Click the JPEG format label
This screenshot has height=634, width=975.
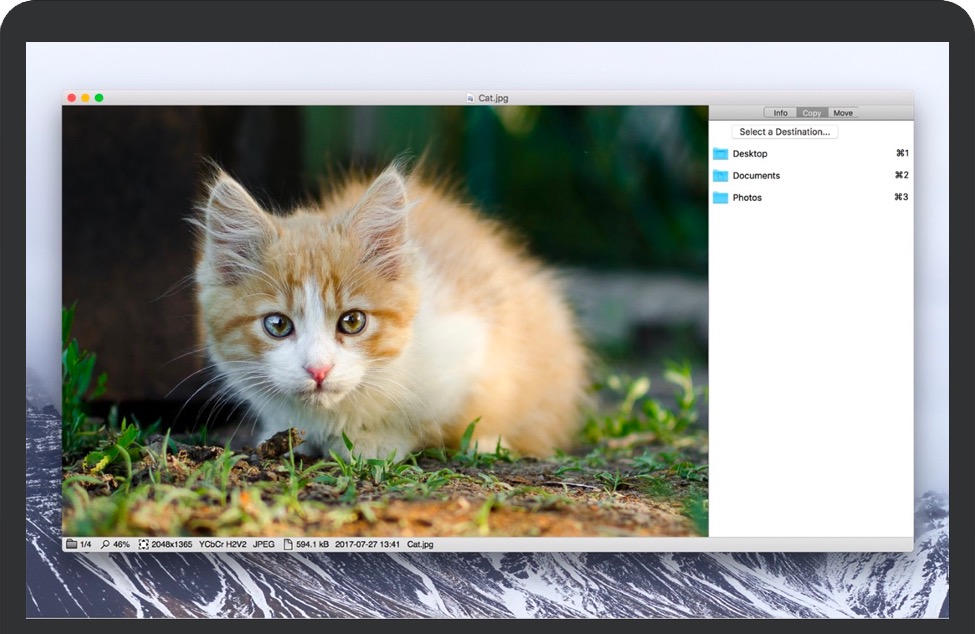click(263, 544)
